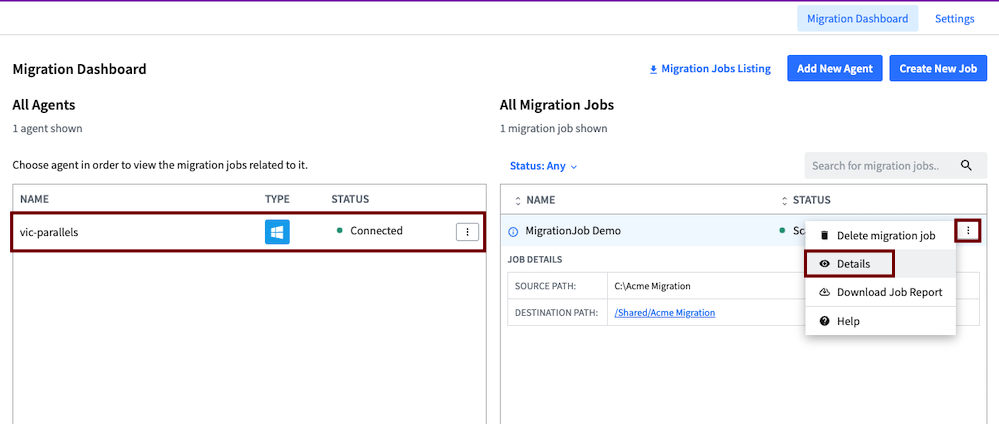Click the DESTINATION PATH: label cell
Image resolution: width=999 pixels, height=424 pixels.
558,312
